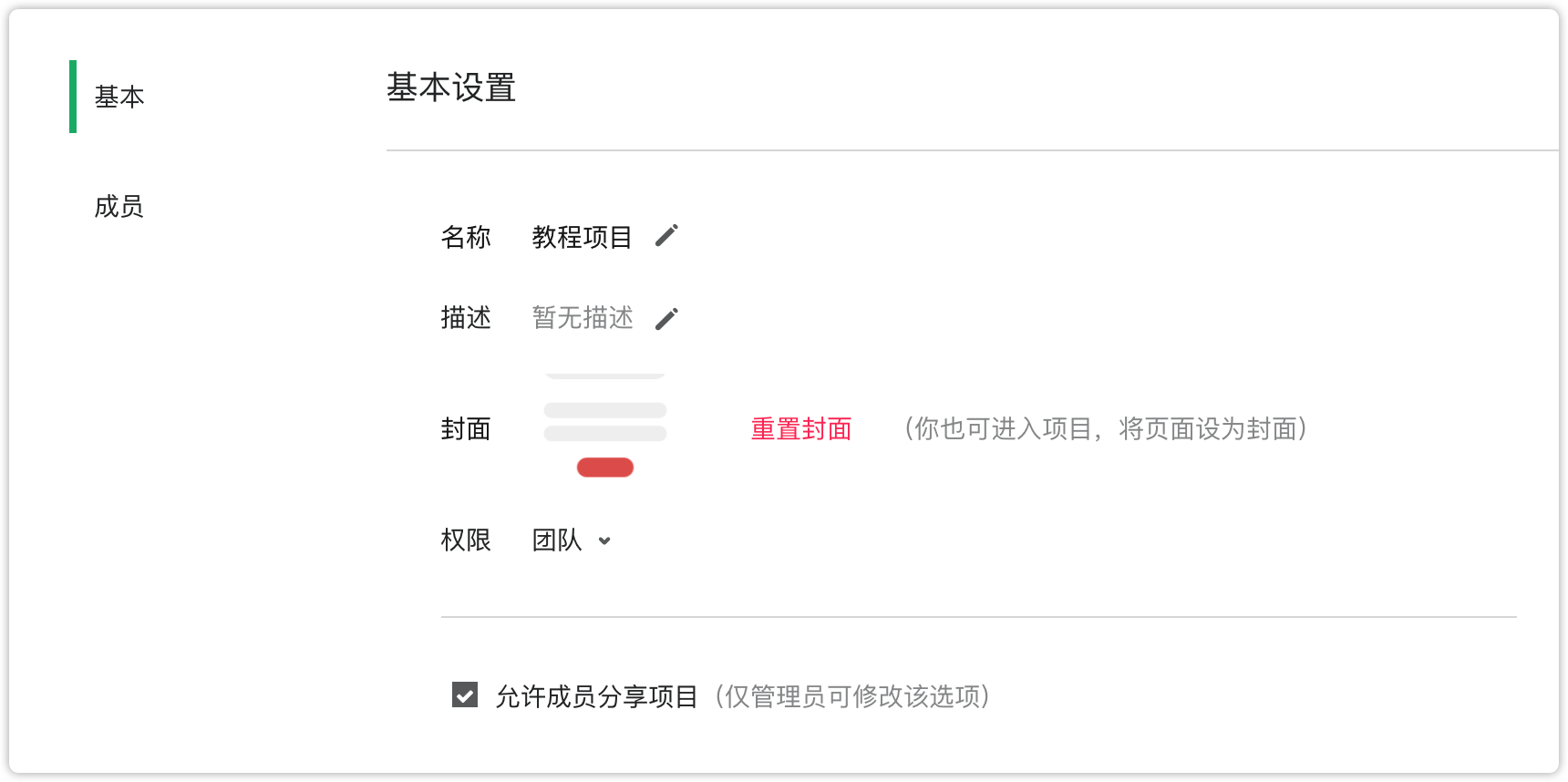Click the red button in cover preview
This screenshot has width=1568, height=782.
[x=605, y=468]
